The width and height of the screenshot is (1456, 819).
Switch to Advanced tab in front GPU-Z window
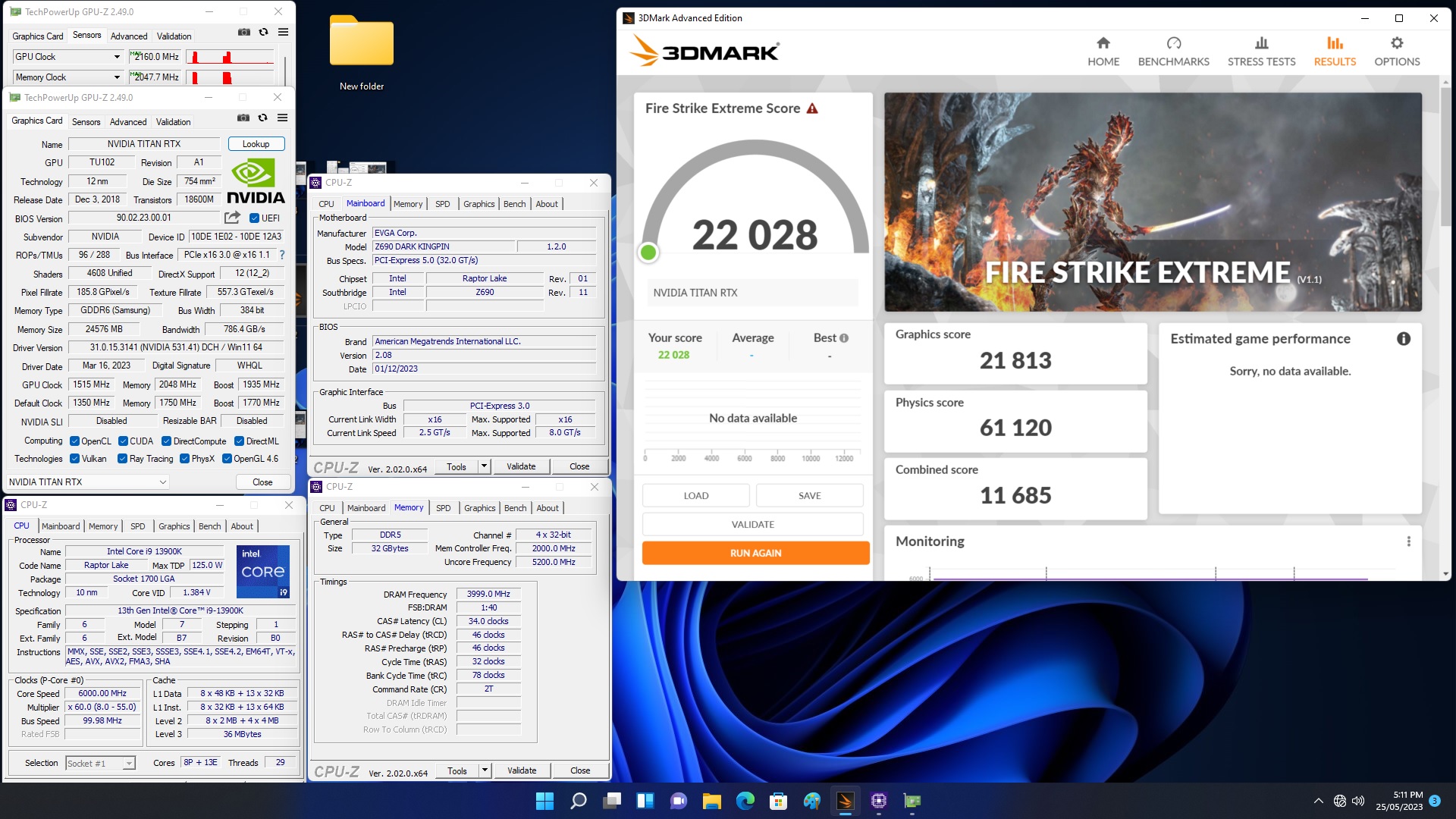[x=128, y=122]
